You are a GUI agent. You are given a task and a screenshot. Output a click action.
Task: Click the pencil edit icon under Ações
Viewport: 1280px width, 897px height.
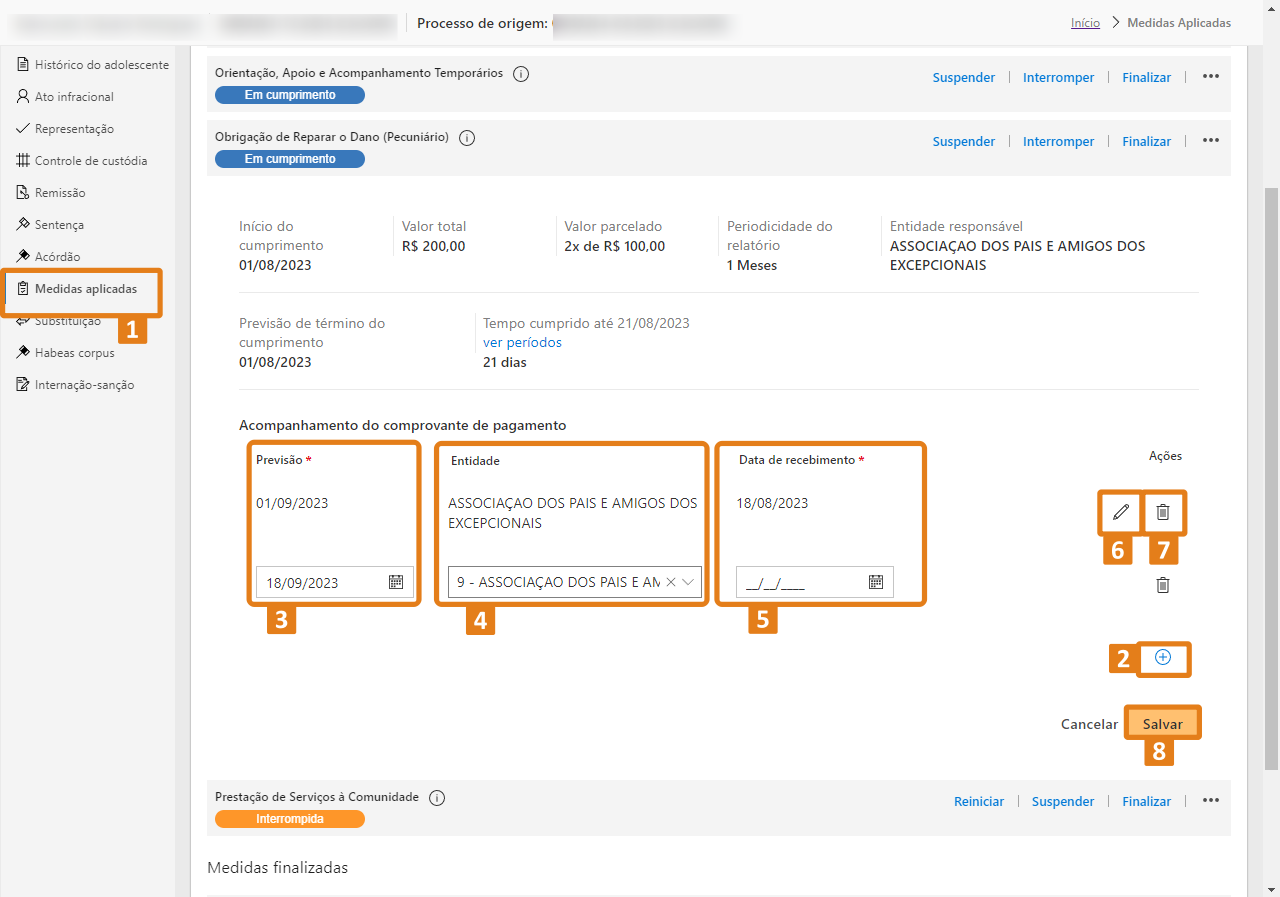point(1120,512)
